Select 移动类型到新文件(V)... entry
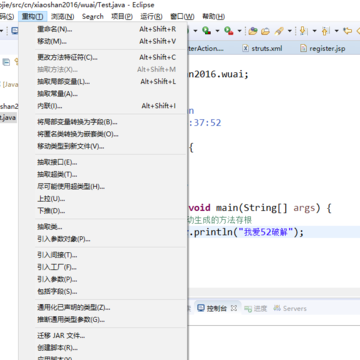This screenshot has width=360, height=360. [x=103, y=146]
